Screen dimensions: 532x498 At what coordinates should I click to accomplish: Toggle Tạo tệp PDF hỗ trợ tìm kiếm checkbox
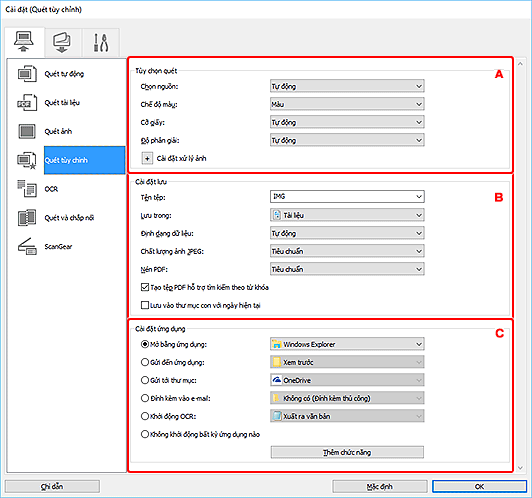click(145, 287)
